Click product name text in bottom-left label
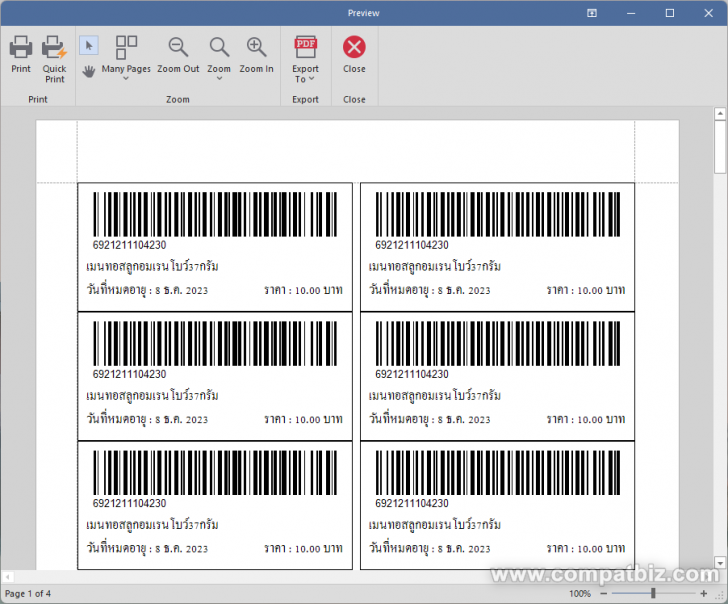Screen dimensions: 728x604 pos(152,524)
